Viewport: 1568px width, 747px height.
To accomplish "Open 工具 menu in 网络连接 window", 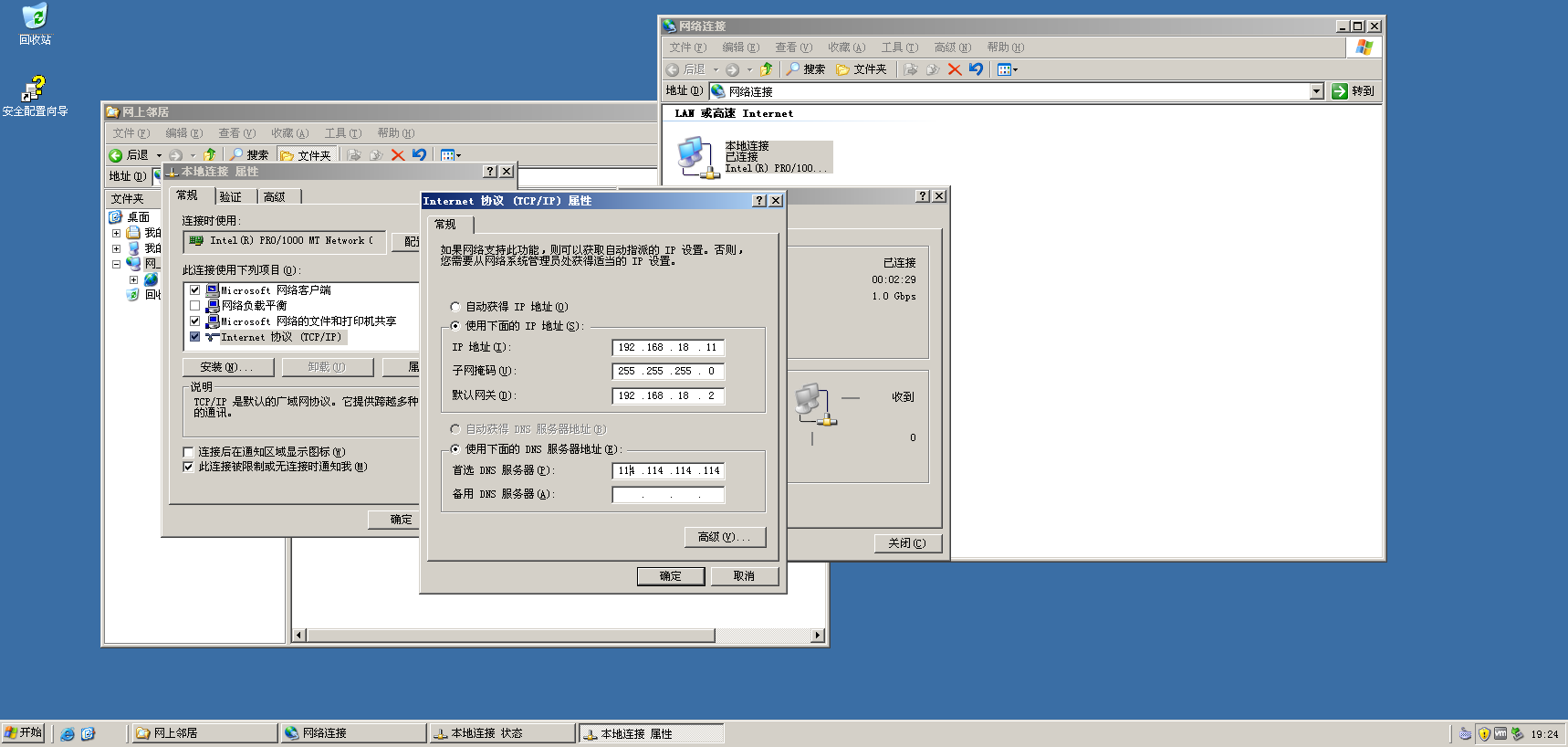I will (x=899, y=47).
